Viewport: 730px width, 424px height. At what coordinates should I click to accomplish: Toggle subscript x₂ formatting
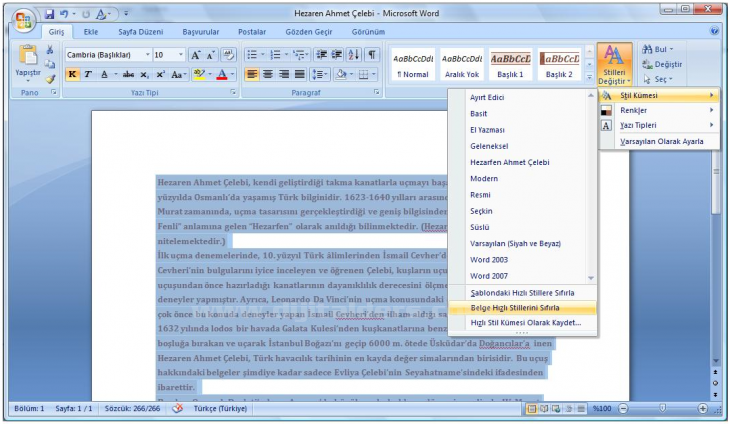pyautogui.click(x=145, y=74)
